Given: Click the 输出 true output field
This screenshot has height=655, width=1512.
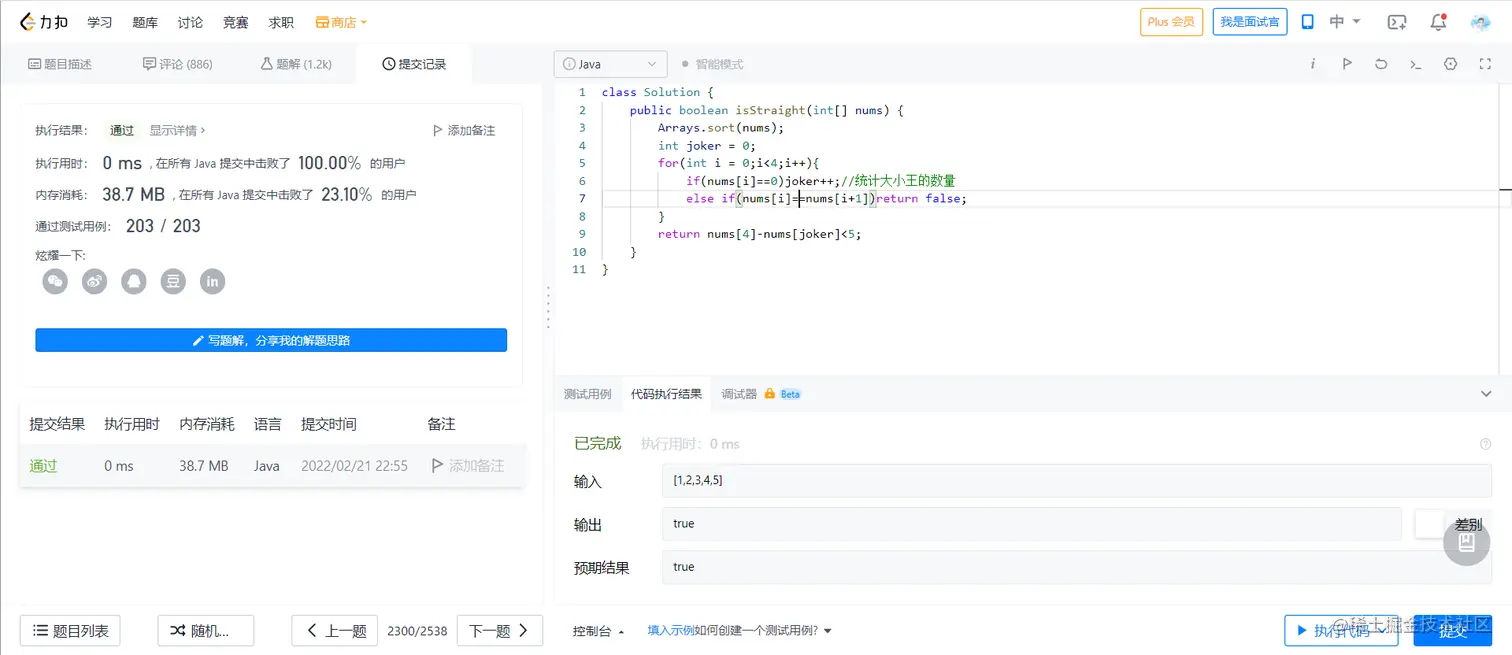Looking at the screenshot, I should [x=1032, y=524].
